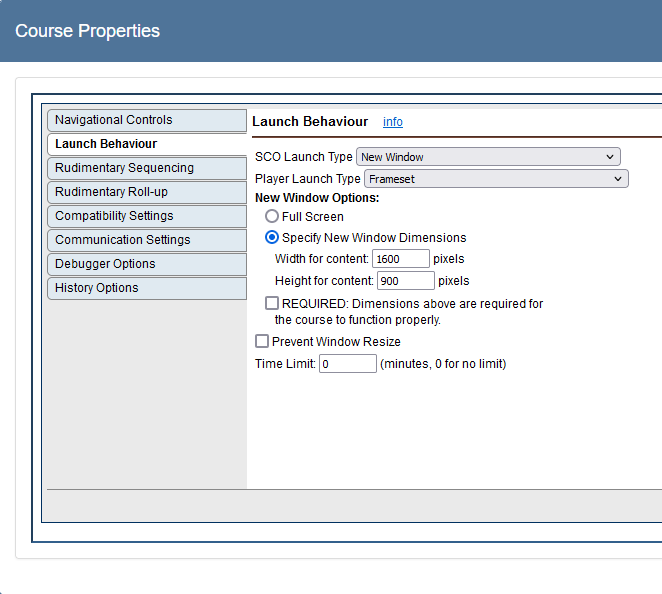This screenshot has height=594, width=662.
Task: Tick the Prevent Window Resize checkbox
Action: point(263,342)
